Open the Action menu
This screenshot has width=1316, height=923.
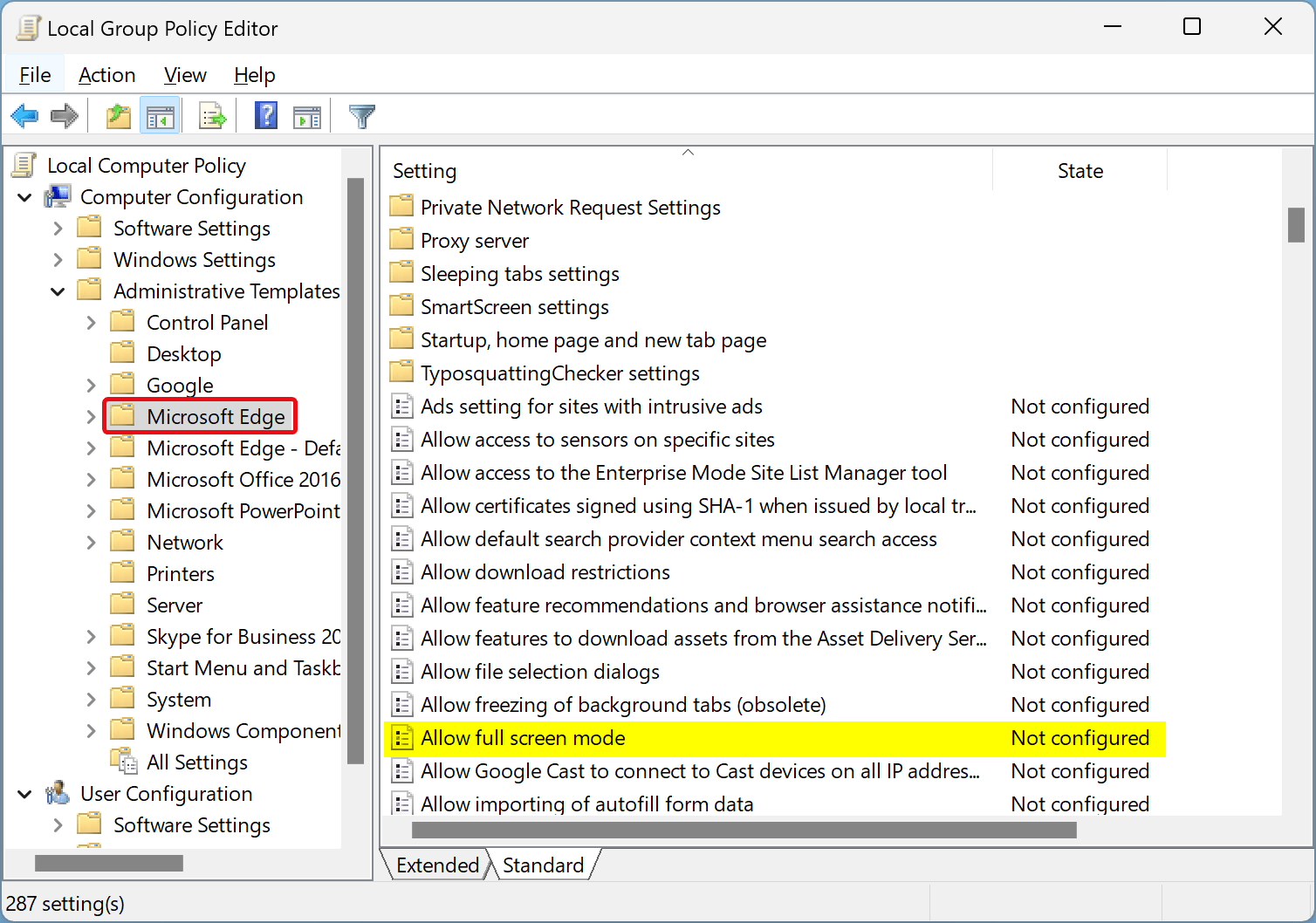tap(106, 75)
